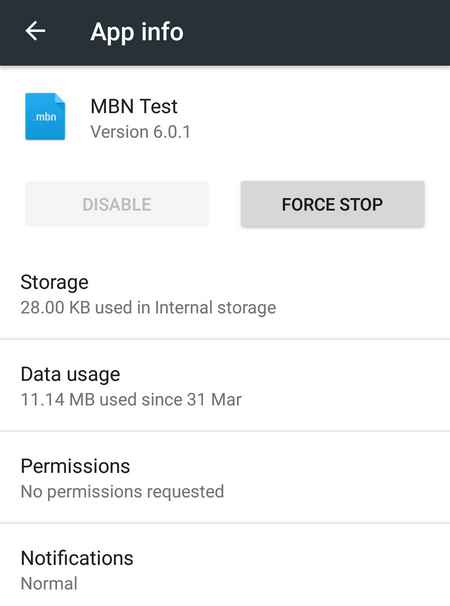Click the App info header title
450x606 pixels.
137,32
